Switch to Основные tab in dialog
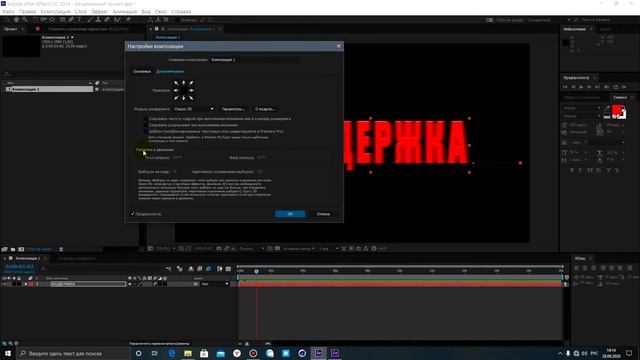Screen dimensions: 640x360 [x=142, y=71]
